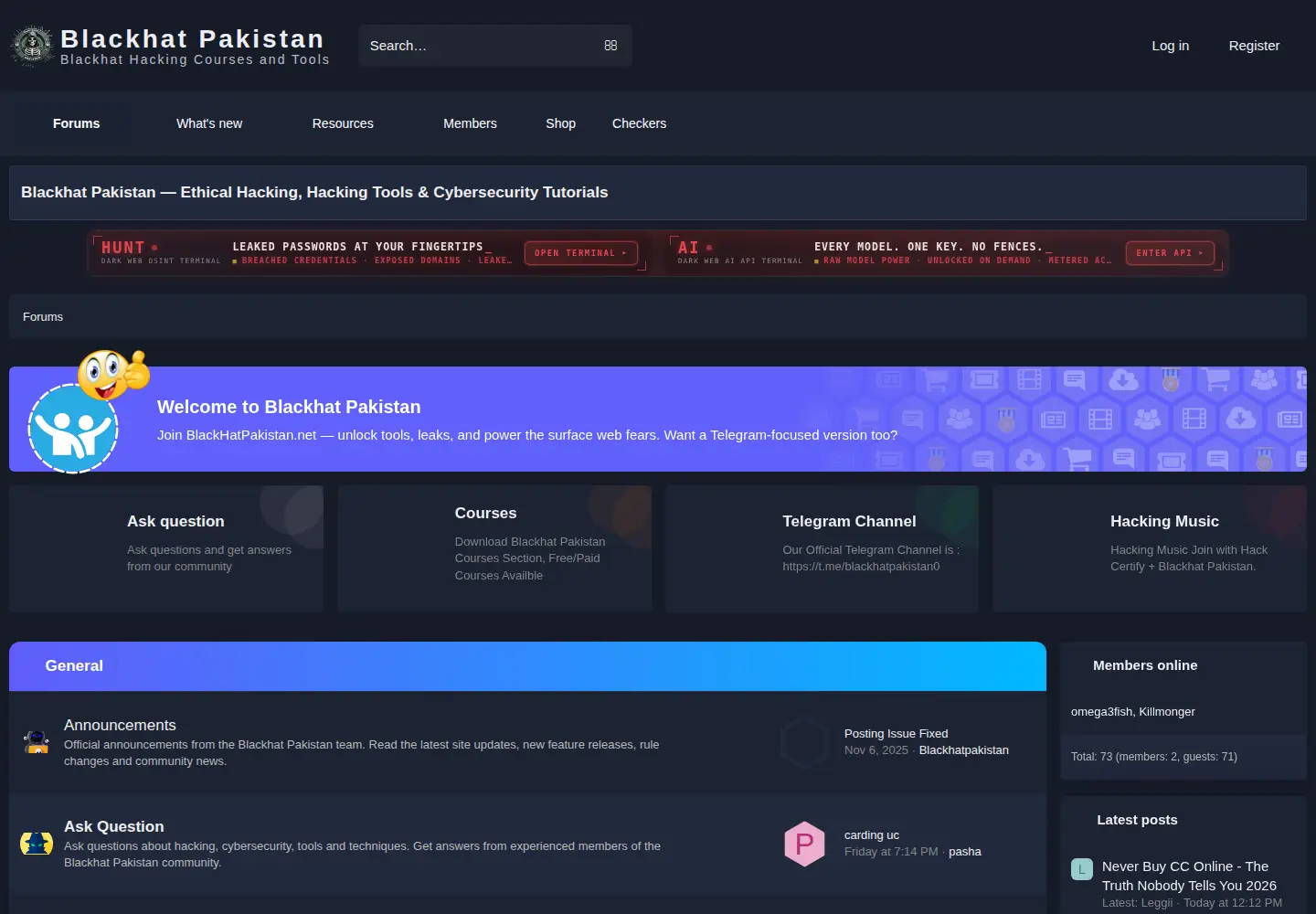Go to the Resources tab
This screenshot has height=914, width=1316.
pyautogui.click(x=343, y=123)
